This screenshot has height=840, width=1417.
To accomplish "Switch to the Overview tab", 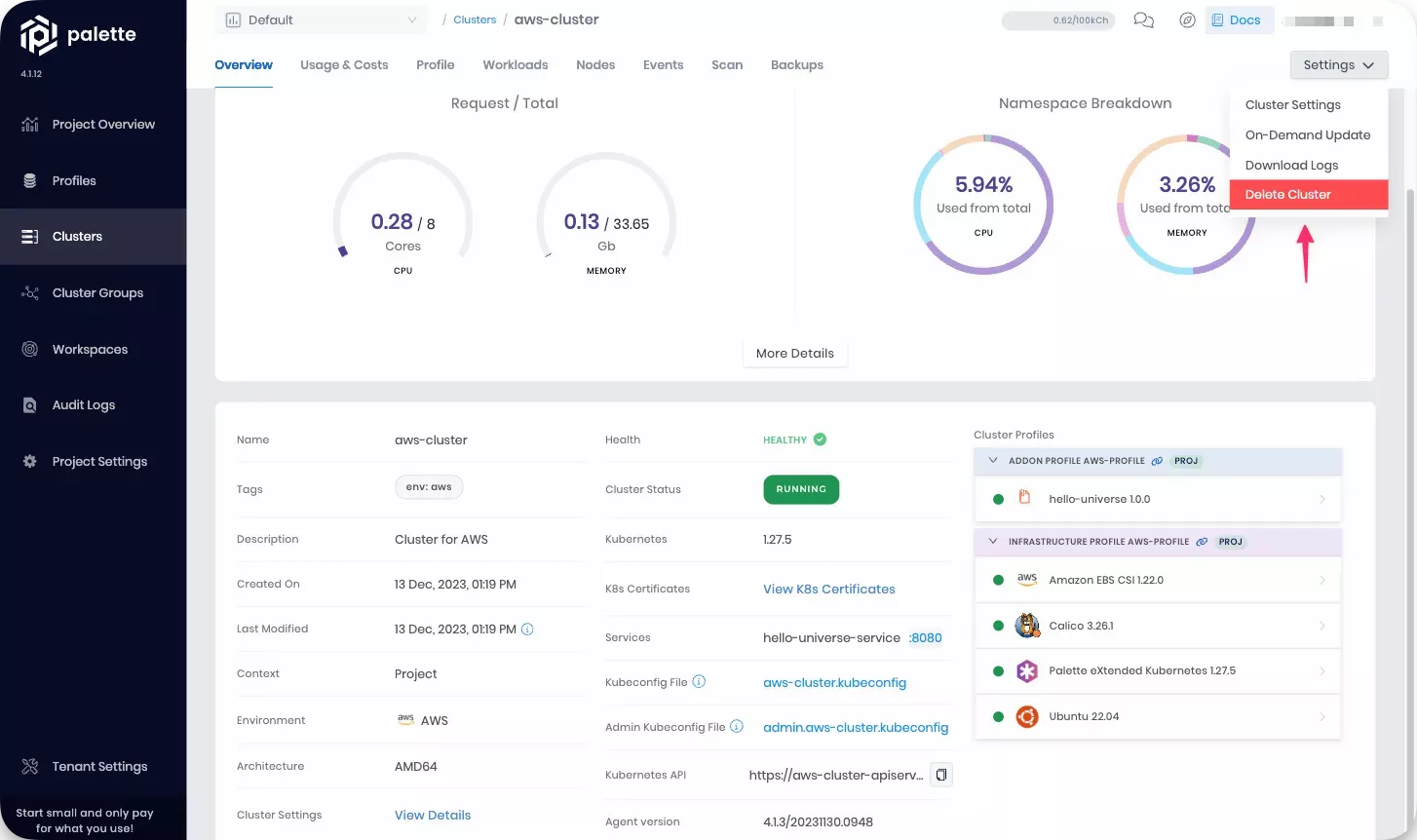I will click(244, 65).
